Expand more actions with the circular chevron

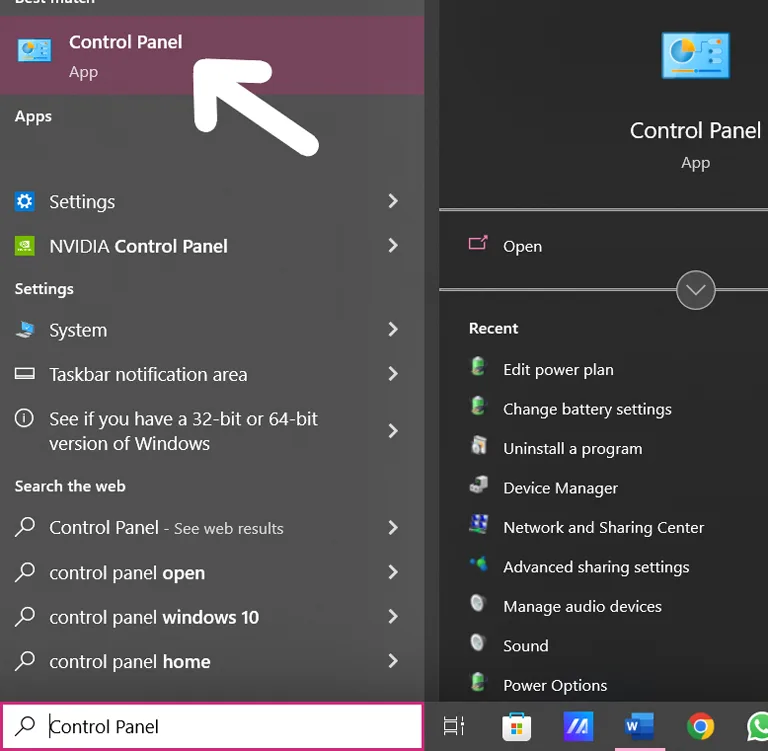point(696,290)
